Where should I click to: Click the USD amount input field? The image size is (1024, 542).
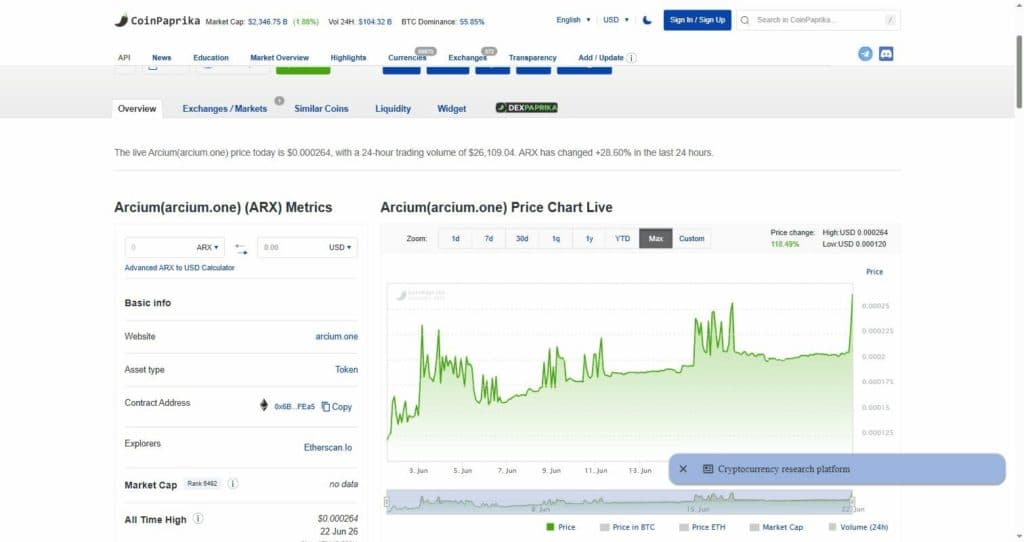click(x=292, y=247)
